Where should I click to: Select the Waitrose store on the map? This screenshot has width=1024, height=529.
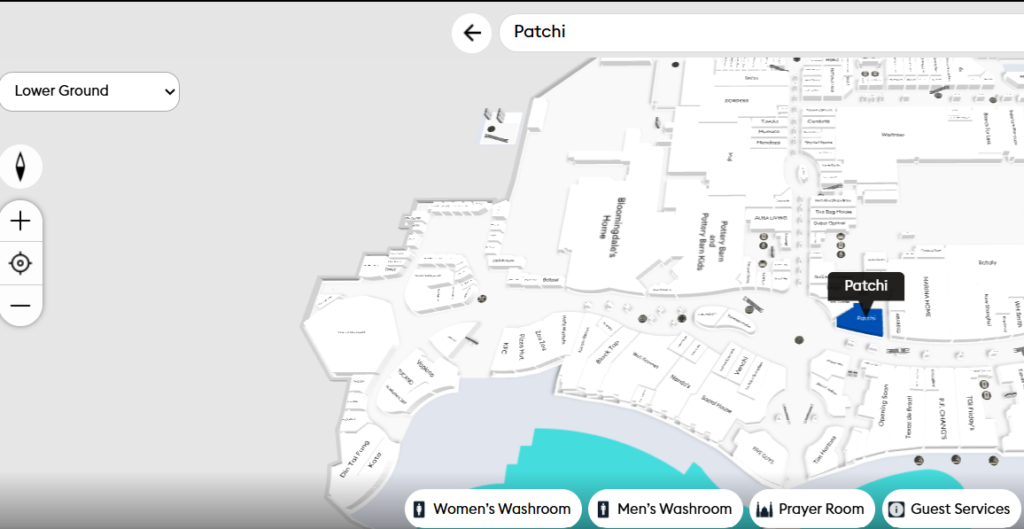(893, 135)
